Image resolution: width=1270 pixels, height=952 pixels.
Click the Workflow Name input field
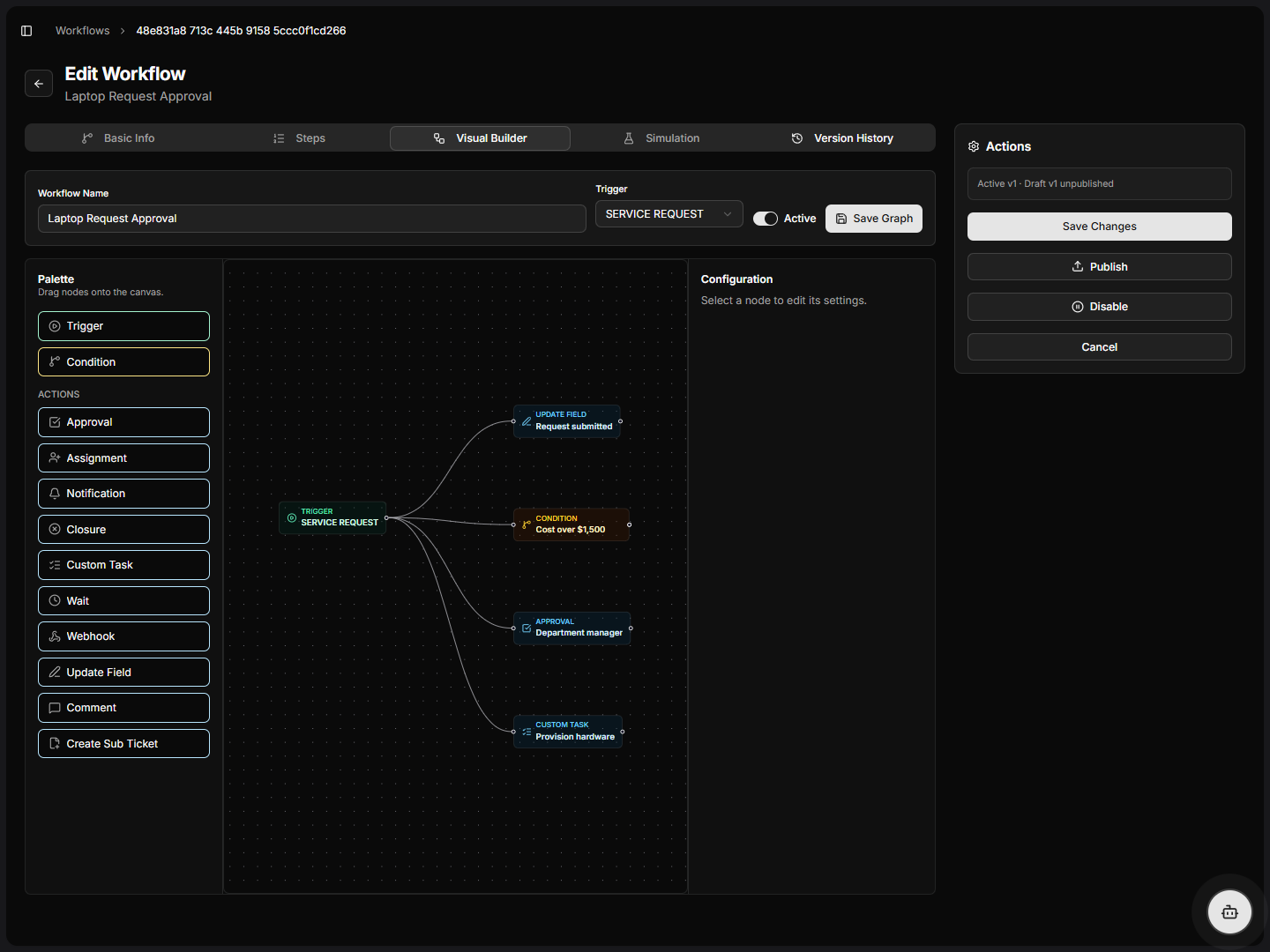click(312, 219)
